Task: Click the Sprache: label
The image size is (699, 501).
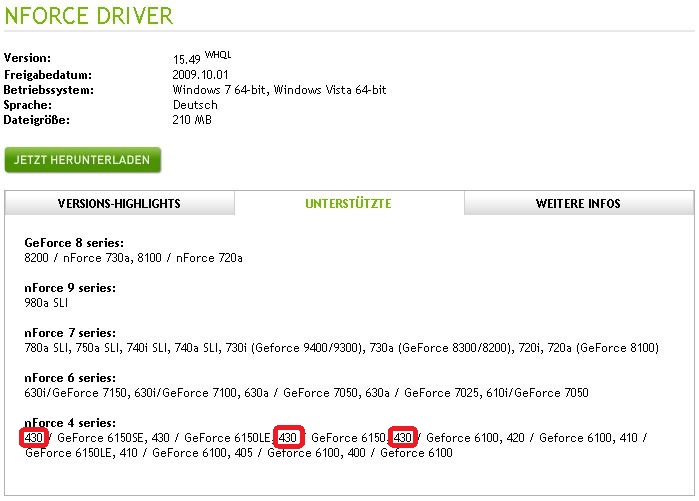Action: point(28,105)
